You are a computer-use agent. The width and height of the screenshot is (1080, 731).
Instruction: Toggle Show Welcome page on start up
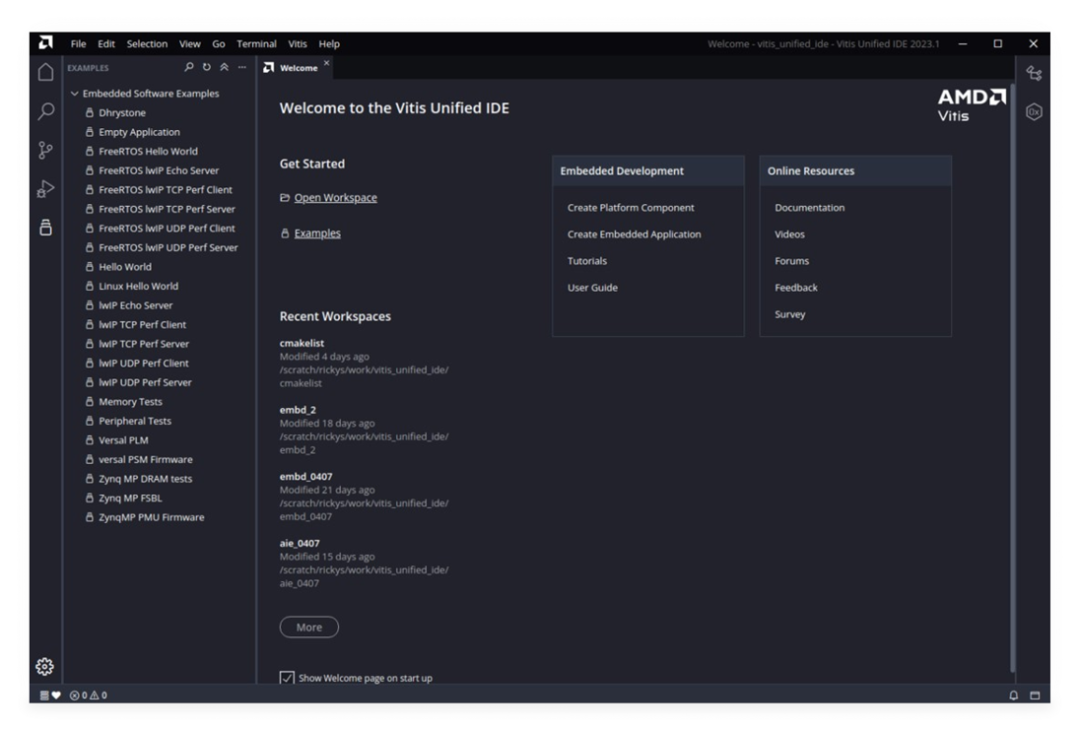click(x=287, y=678)
